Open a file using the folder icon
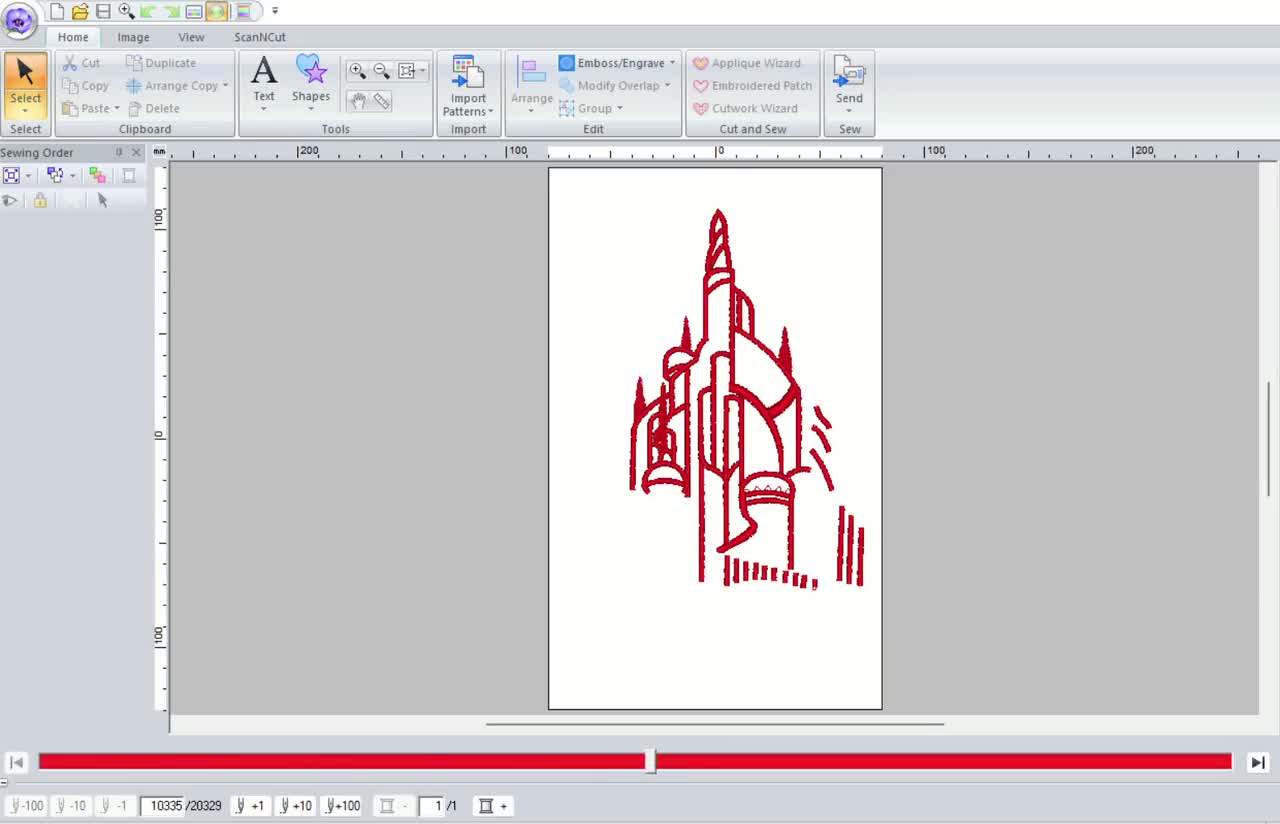The image size is (1280, 824). [x=80, y=11]
